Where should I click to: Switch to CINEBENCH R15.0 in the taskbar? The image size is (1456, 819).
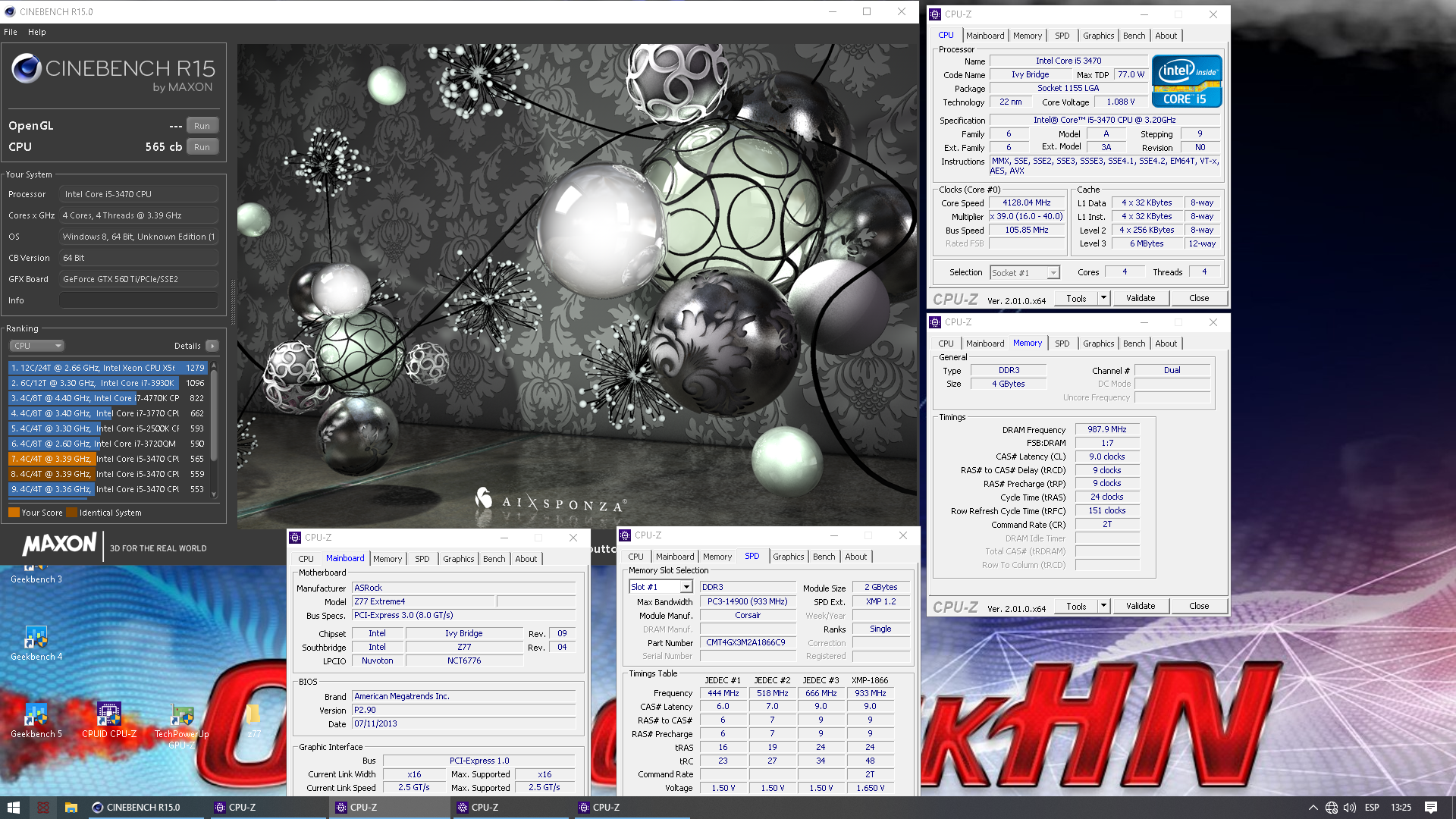(144, 808)
